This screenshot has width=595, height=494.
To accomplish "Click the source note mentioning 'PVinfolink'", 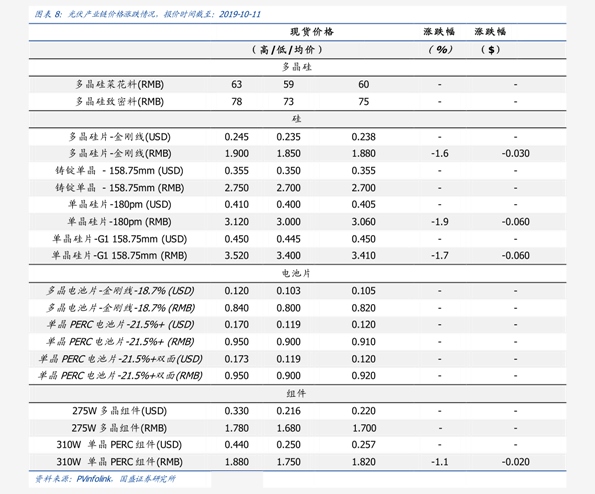I will [105, 479].
